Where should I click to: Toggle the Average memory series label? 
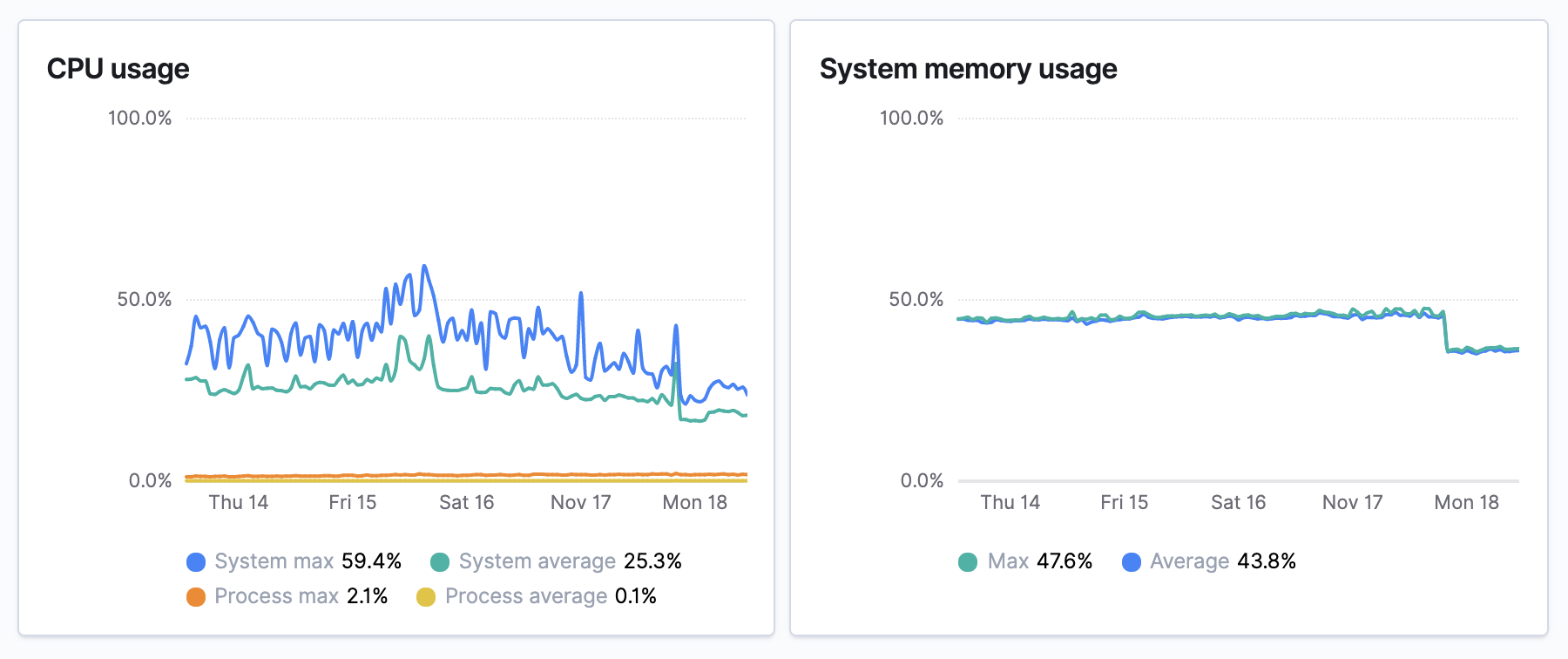1190,561
